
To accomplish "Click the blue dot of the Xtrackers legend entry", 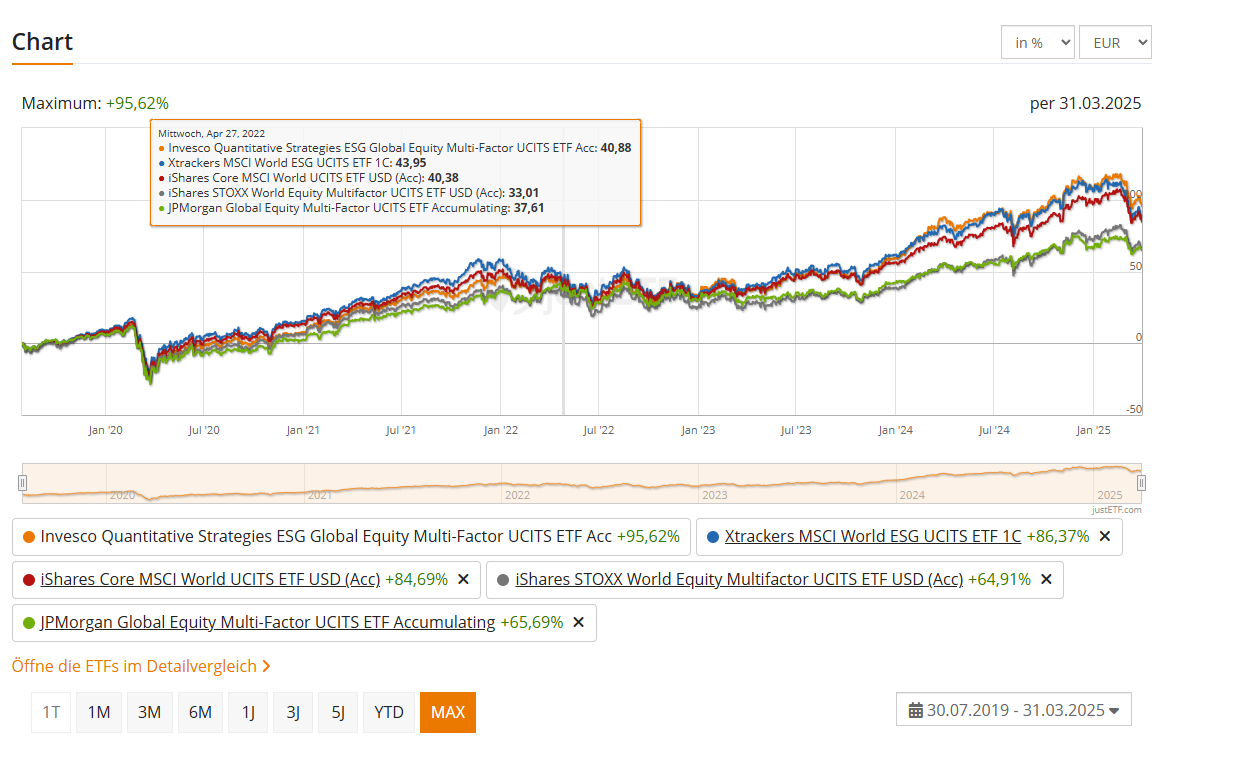I will 713,537.
